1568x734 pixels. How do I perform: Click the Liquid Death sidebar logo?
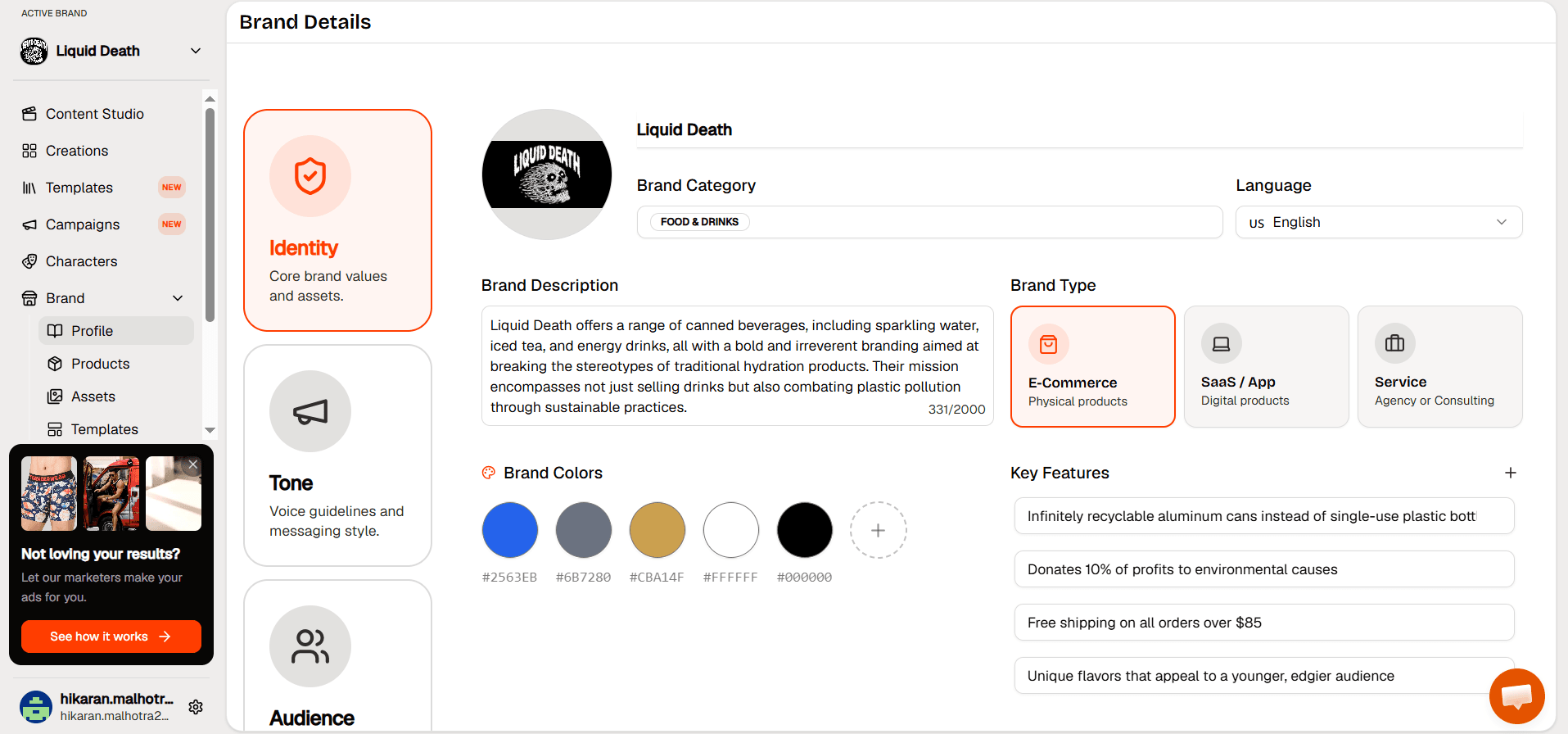[x=34, y=51]
